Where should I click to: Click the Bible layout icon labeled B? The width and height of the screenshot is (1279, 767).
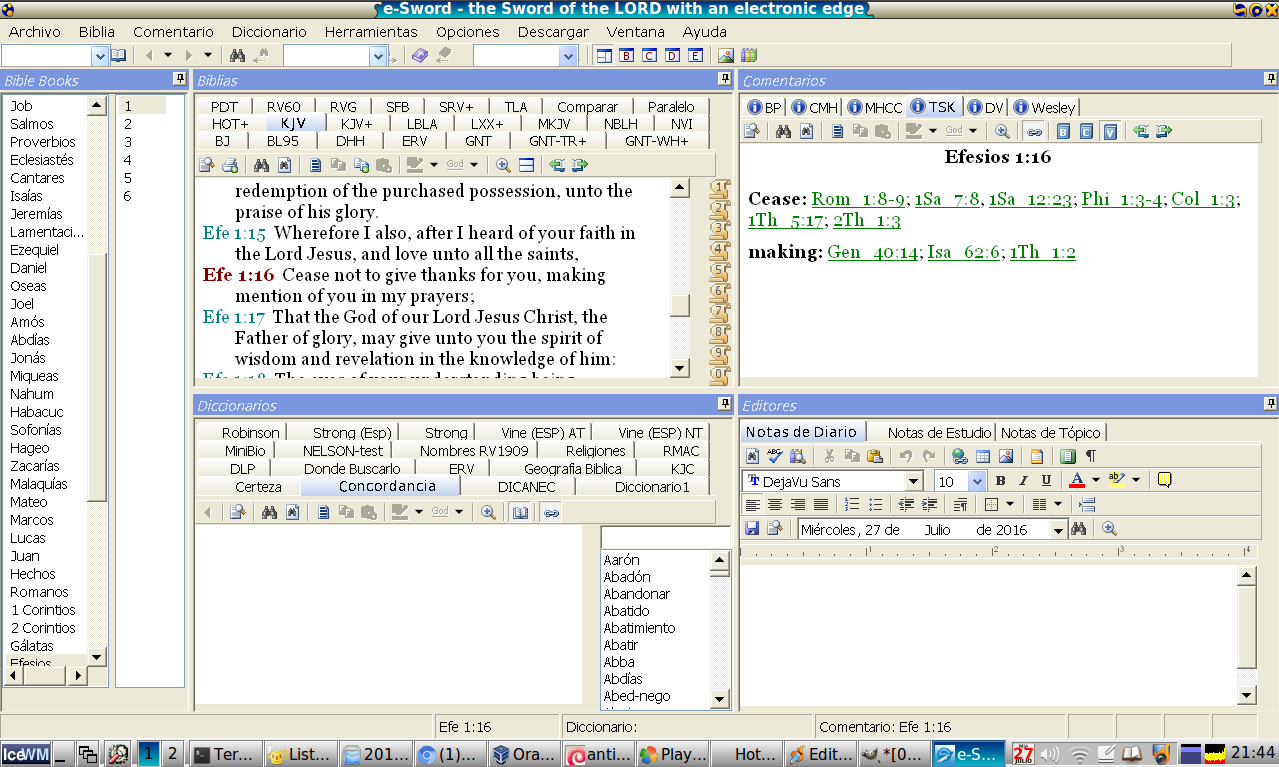[627, 56]
